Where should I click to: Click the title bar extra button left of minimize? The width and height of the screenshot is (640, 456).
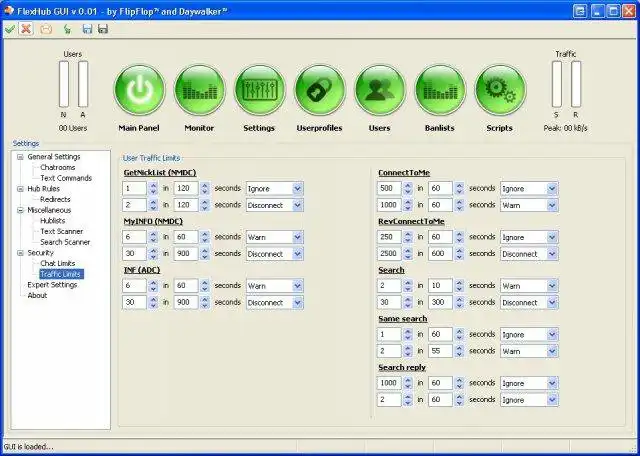[580, 11]
